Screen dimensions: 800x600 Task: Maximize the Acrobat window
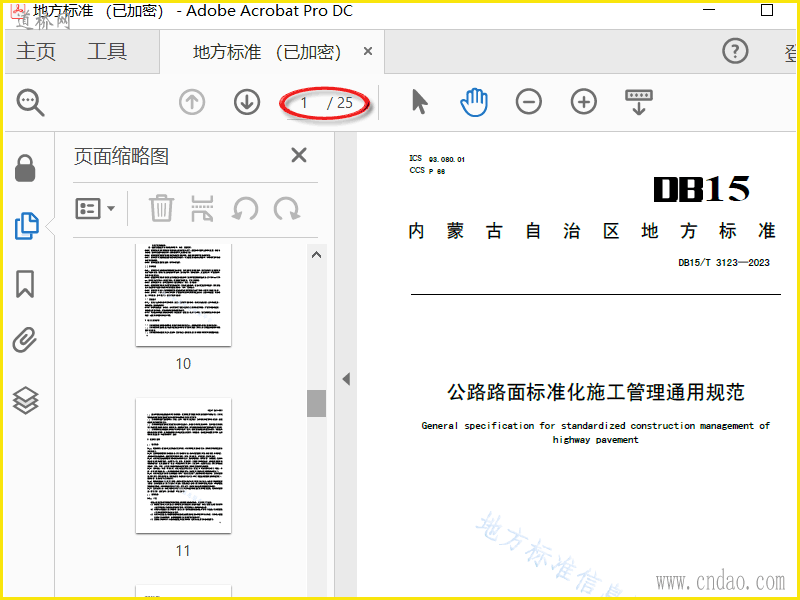pyautogui.click(x=767, y=10)
